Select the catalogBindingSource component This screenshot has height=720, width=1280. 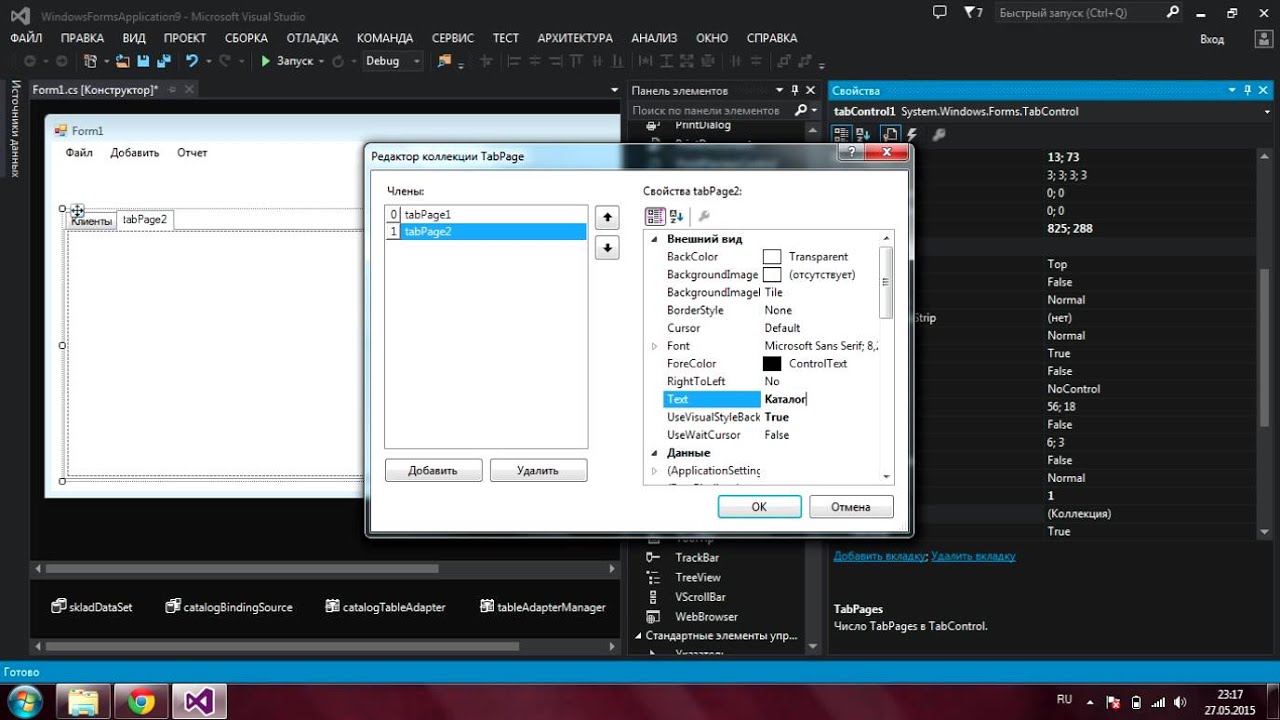(x=230, y=606)
